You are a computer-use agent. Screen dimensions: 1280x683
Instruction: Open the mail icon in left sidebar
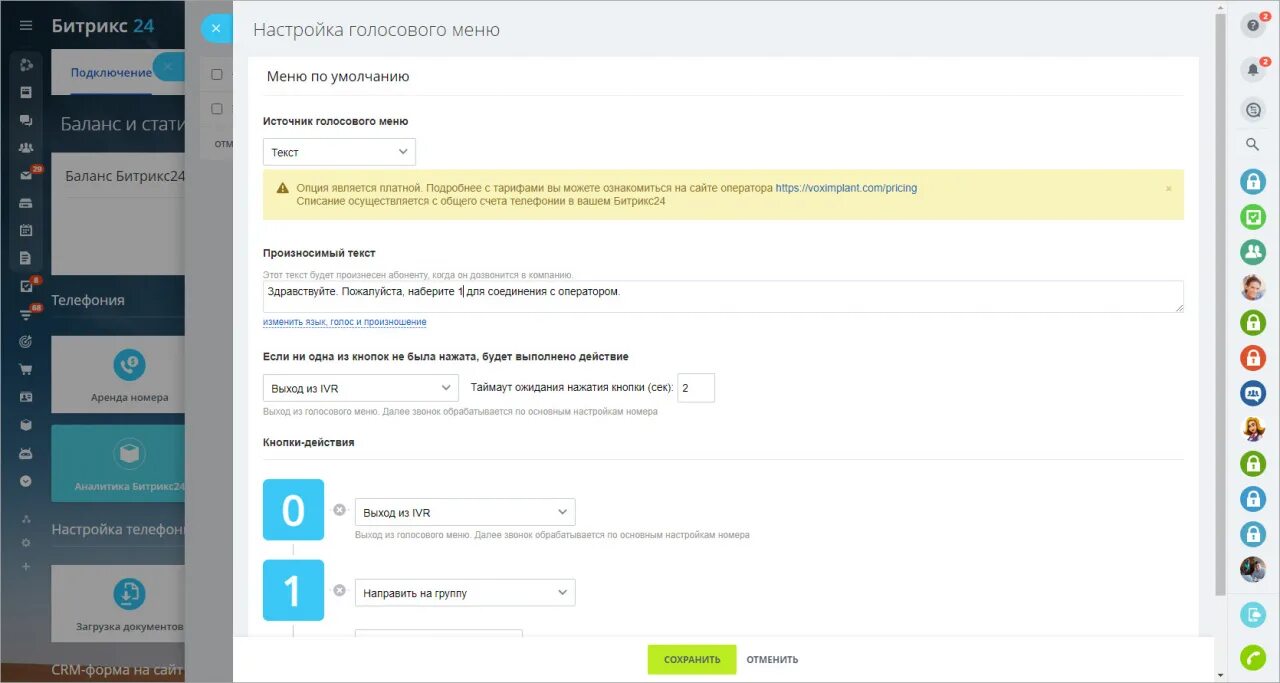[26, 176]
